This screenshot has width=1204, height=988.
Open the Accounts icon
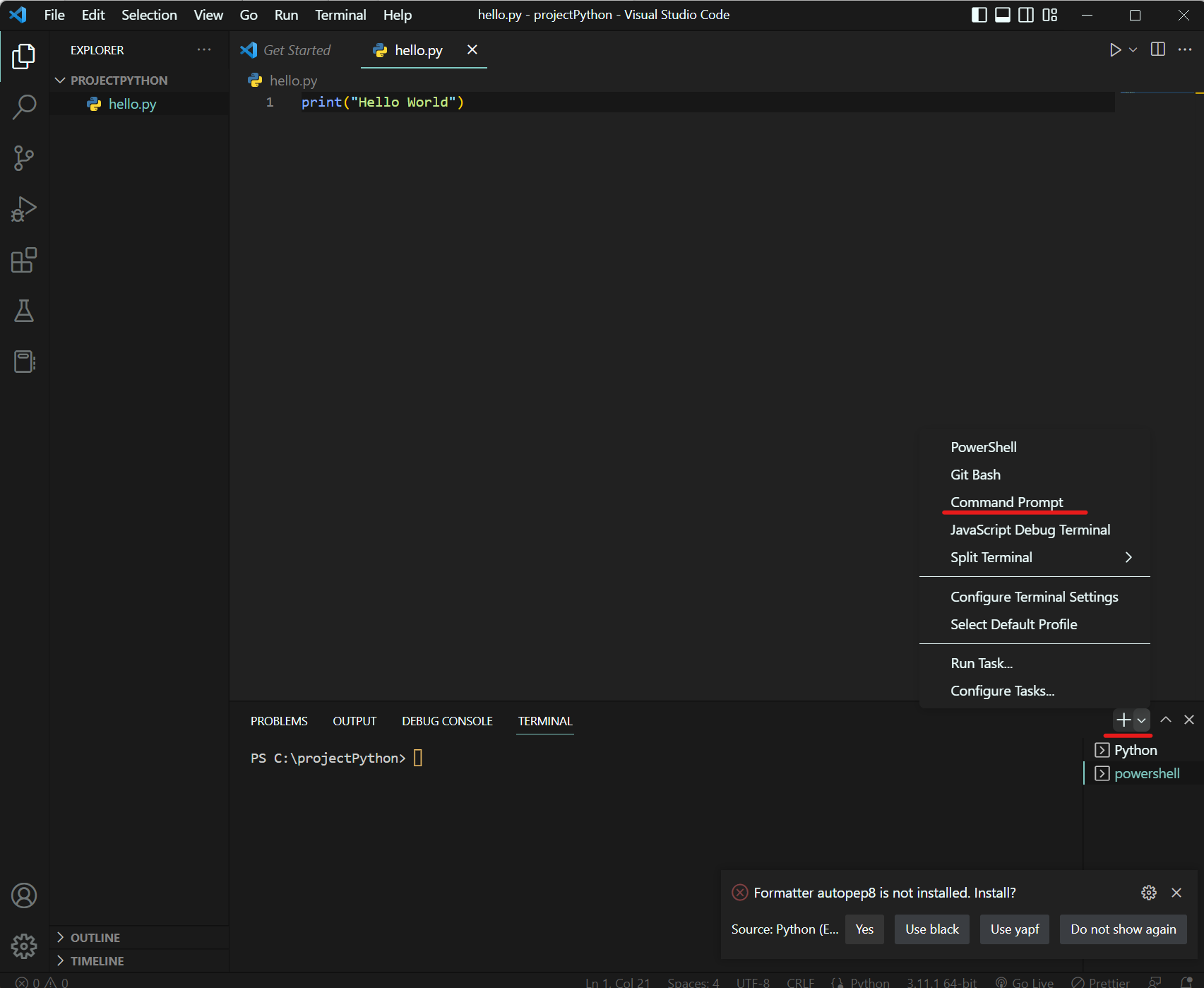pyautogui.click(x=24, y=895)
